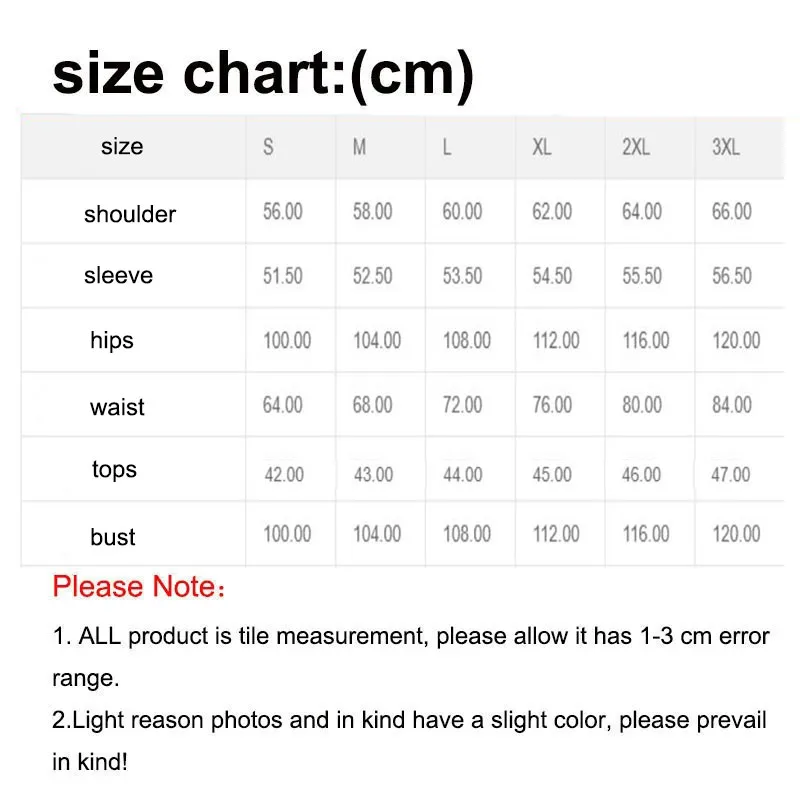Click the bust row label
Image resolution: width=800 pixels, height=800 pixels.
tap(113, 537)
